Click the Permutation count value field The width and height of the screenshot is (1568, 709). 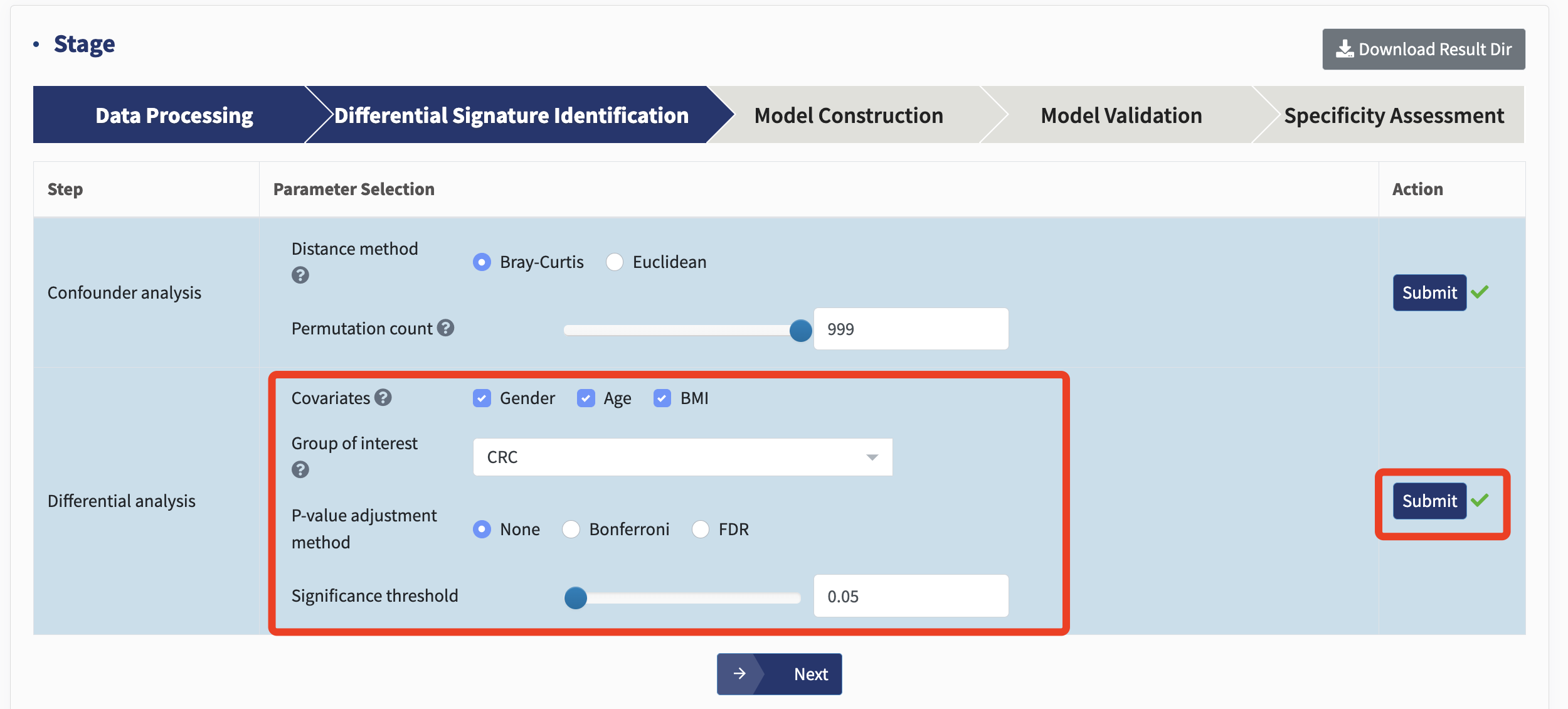pyautogui.click(x=911, y=329)
